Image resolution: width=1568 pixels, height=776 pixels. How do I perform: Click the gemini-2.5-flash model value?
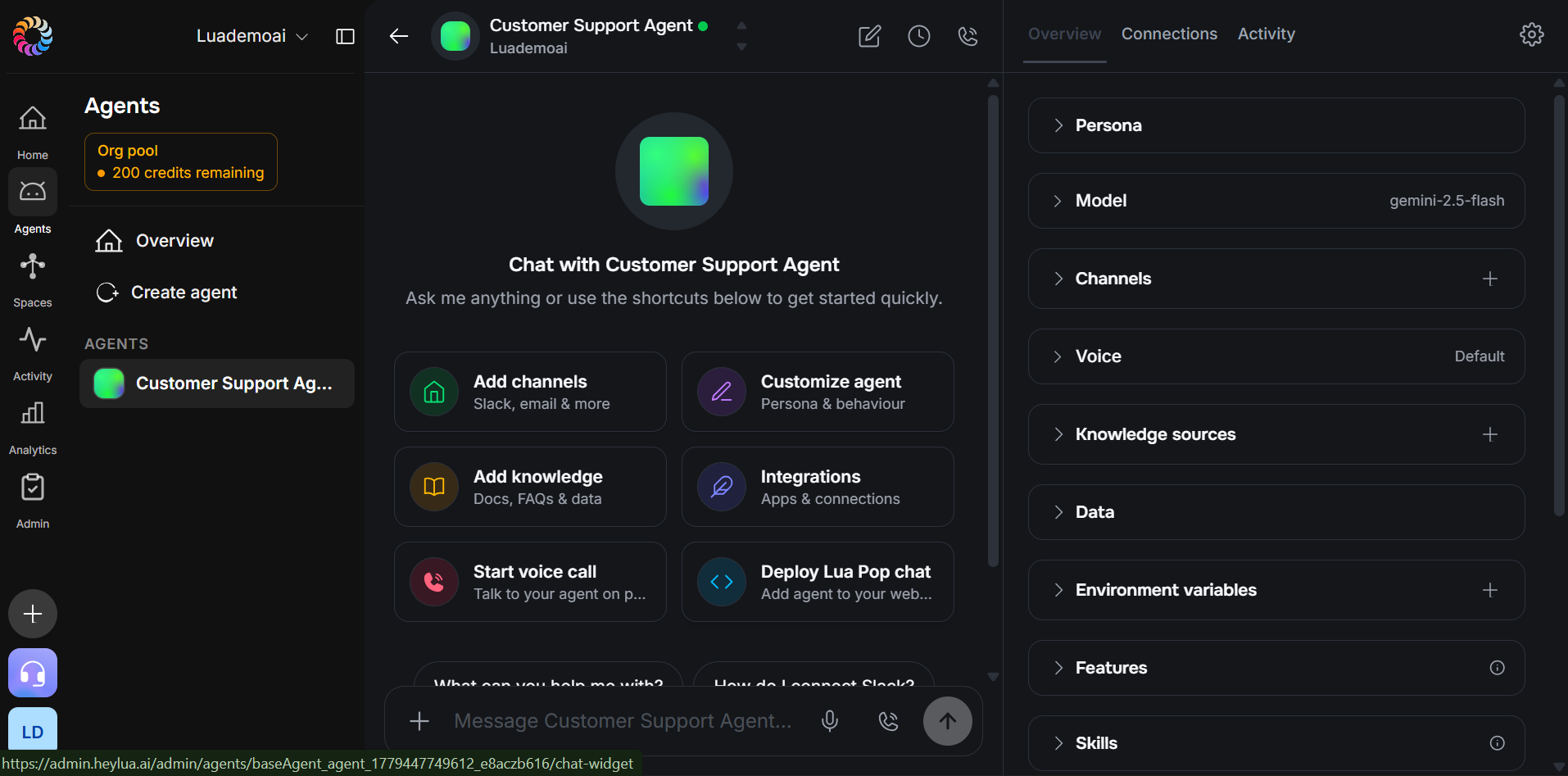1447,201
